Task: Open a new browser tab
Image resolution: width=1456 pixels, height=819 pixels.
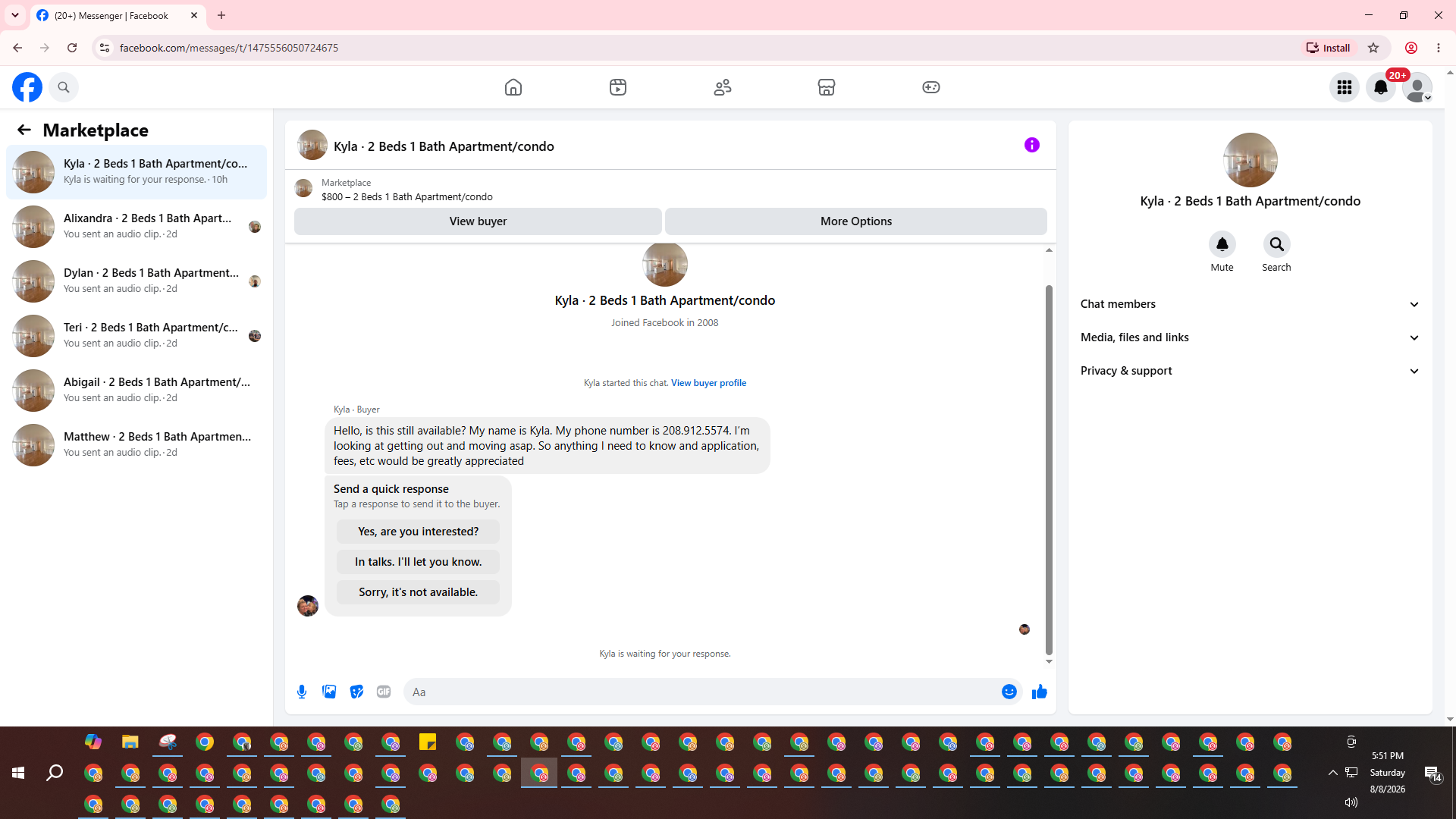Action: [x=221, y=15]
